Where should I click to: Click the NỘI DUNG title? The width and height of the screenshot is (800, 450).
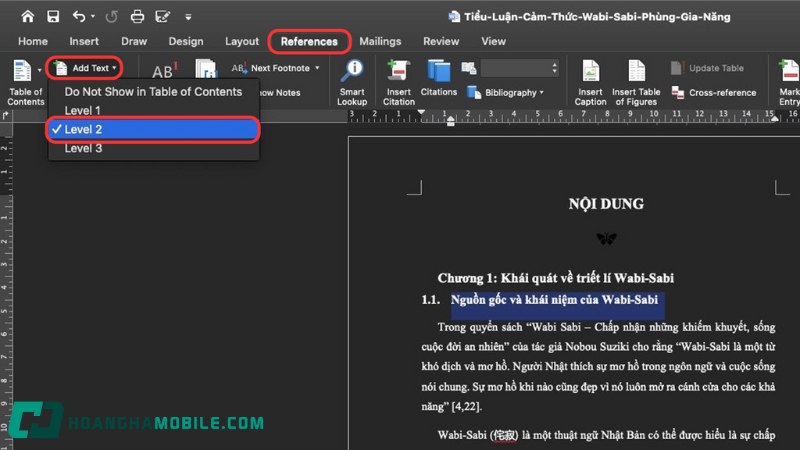(x=606, y=204)
